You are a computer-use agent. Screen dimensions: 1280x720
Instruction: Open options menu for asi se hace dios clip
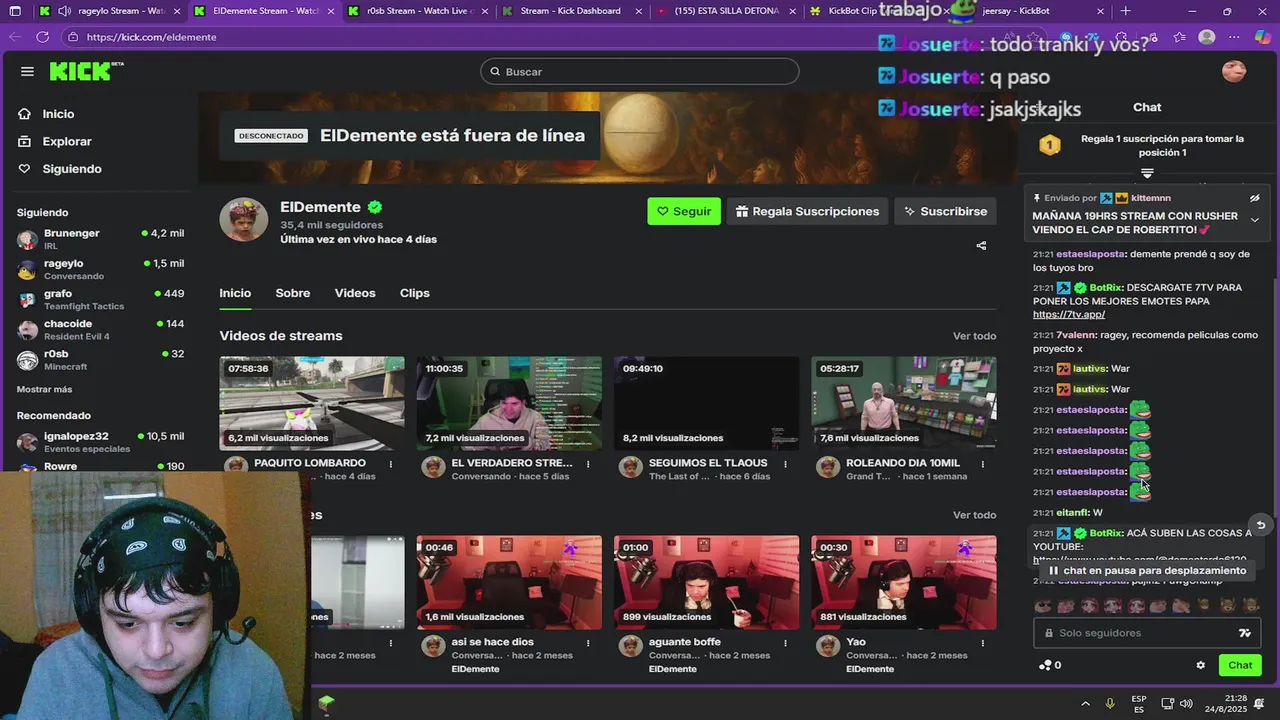pyautogui.click(x=588, y=643)
